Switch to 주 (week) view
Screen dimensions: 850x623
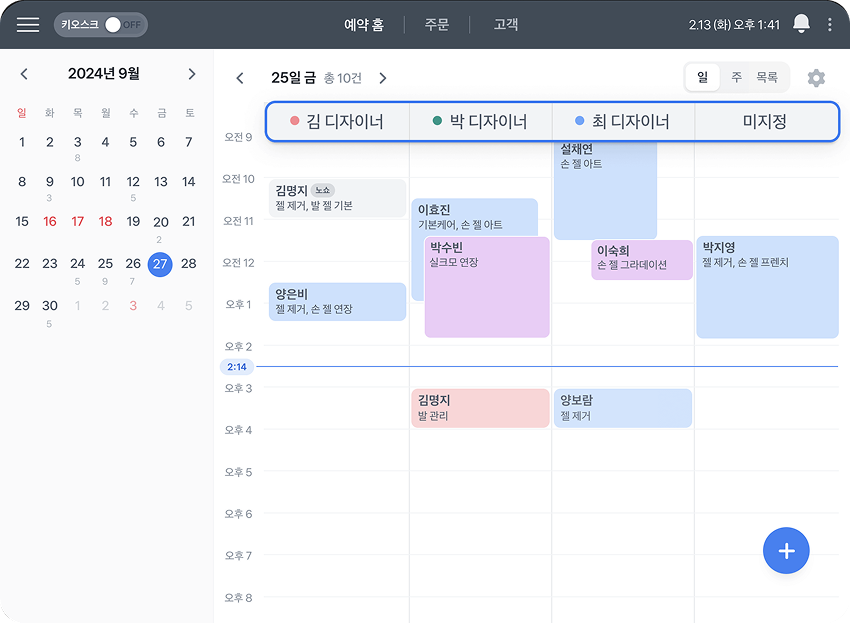coord(736,77)
